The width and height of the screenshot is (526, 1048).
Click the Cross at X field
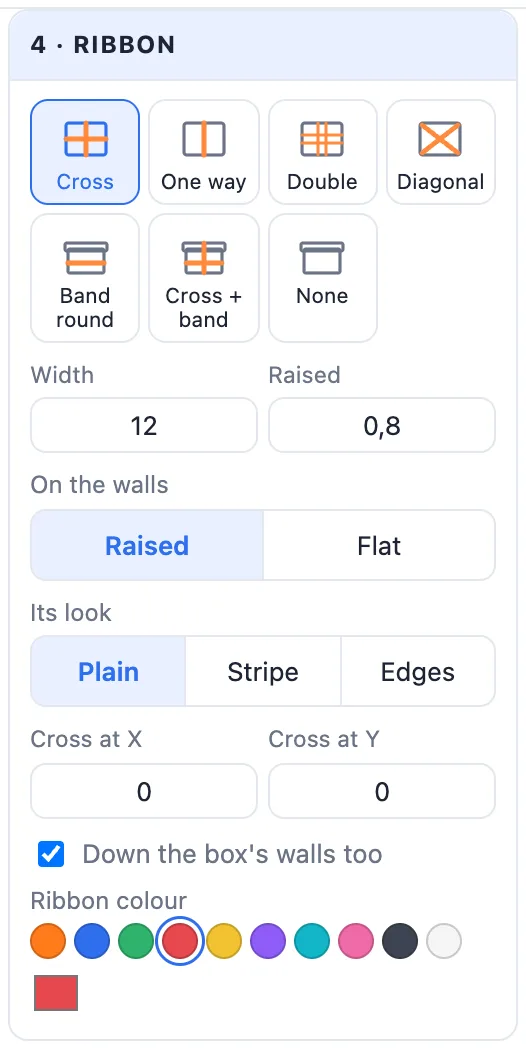144,791
